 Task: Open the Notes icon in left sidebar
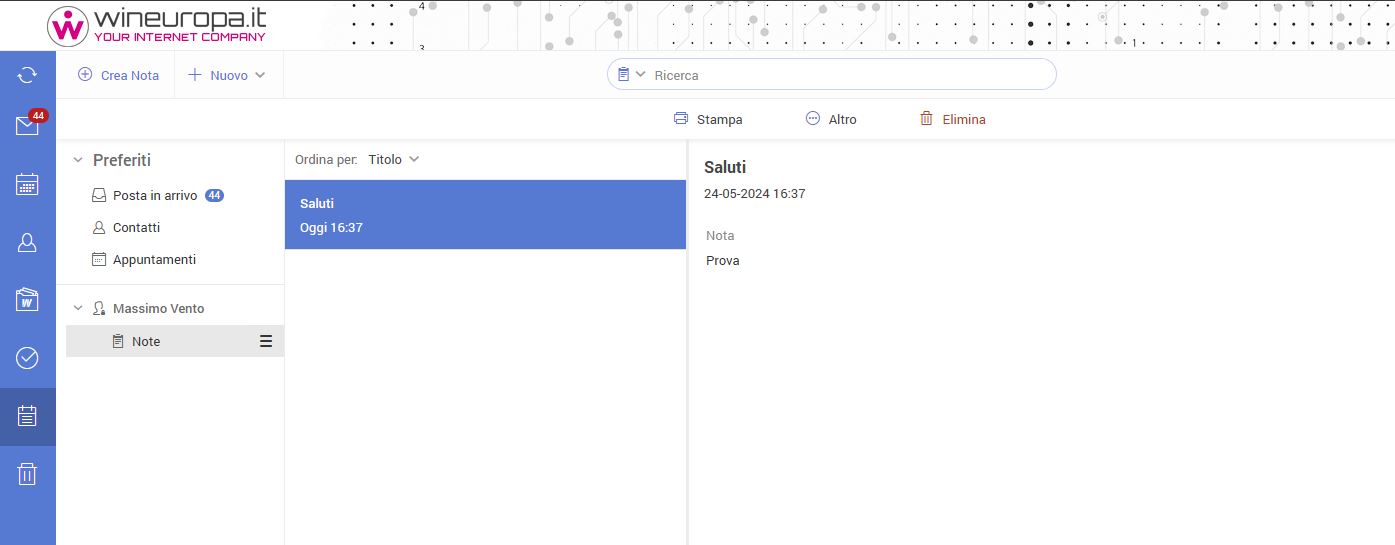27,416
